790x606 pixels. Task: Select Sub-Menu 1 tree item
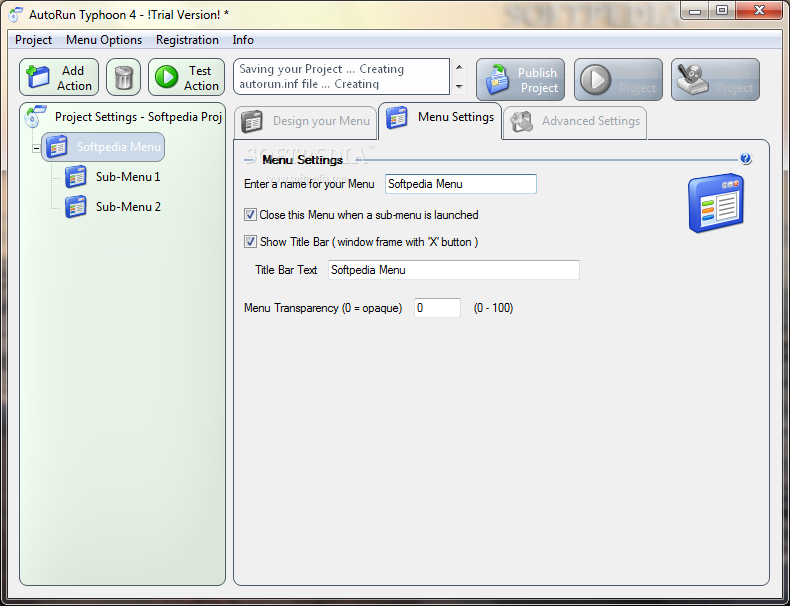(x=128, y=177)
